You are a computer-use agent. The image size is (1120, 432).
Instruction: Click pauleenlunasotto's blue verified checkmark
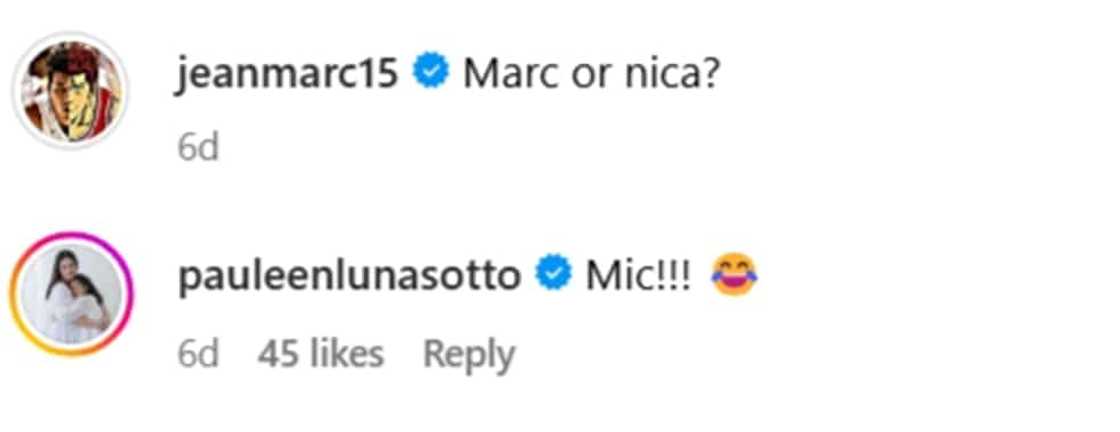[554, 275]
